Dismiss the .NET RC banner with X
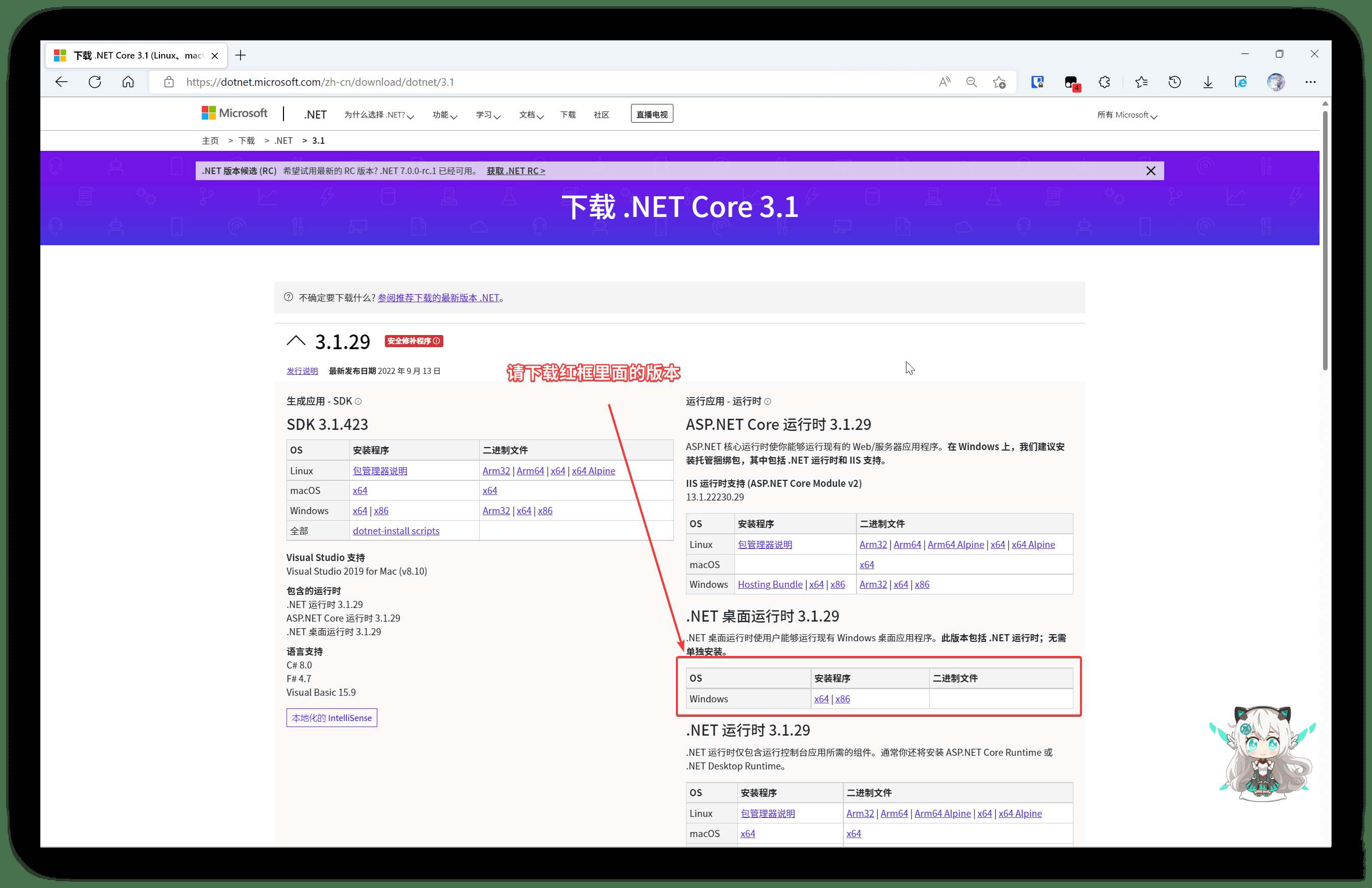The width and height of the screenshot is (1372, 888). (x=1151, y=171)
